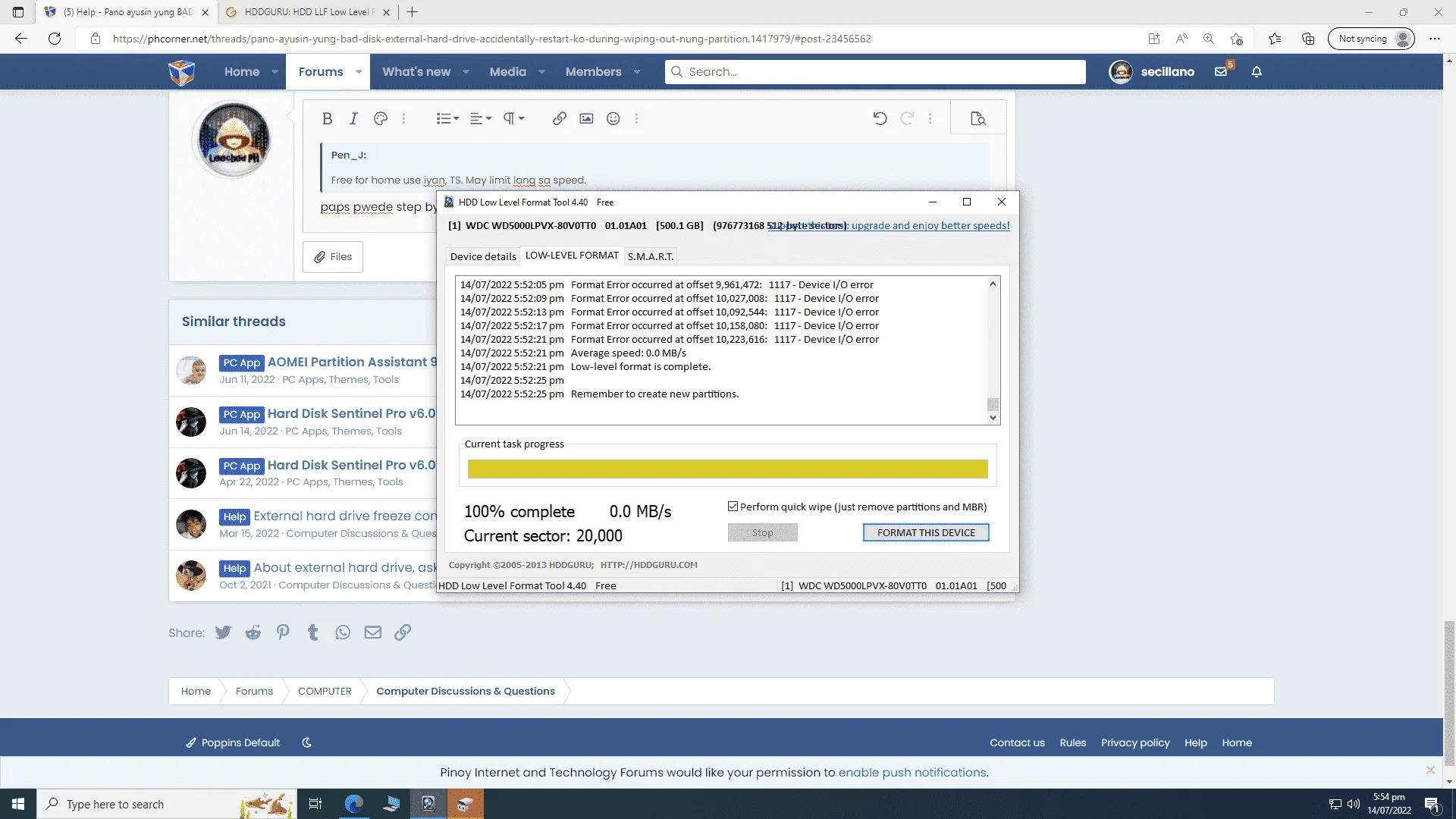The width and height of the screenshot is (1456, 819).
Task: Undo the last editor change
Action: click(x=880, y=118)
